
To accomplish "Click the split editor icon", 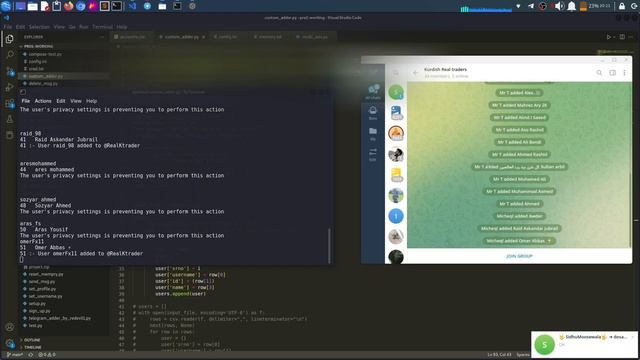I will [622, 37].
